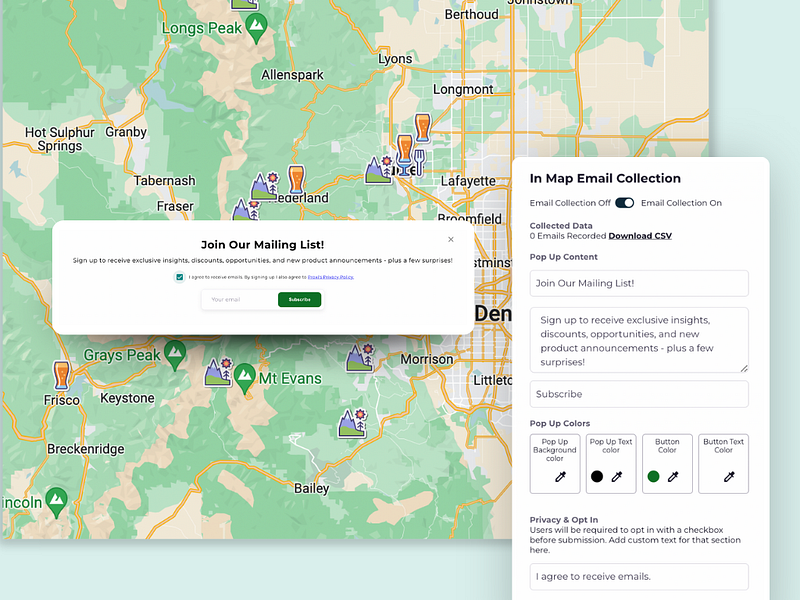Open the Privacy Policy link in popup
The image size is (800, 600).
(331, 277)
